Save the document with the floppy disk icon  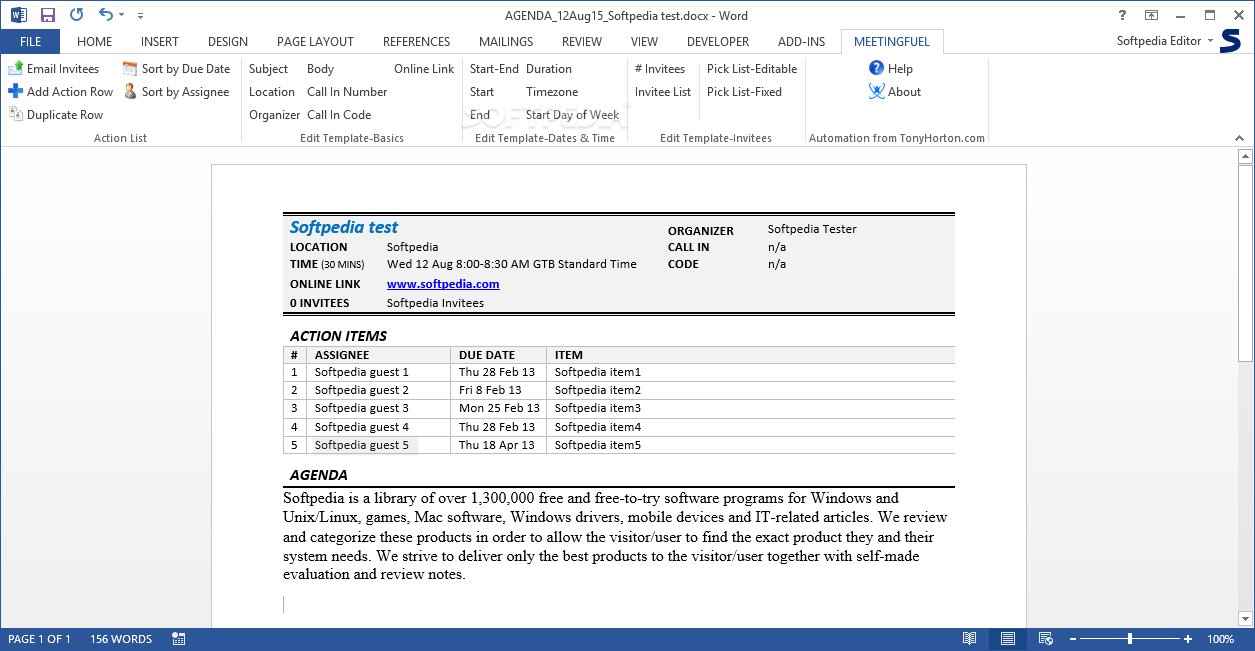pyautogui.click(x=48, y=15)
